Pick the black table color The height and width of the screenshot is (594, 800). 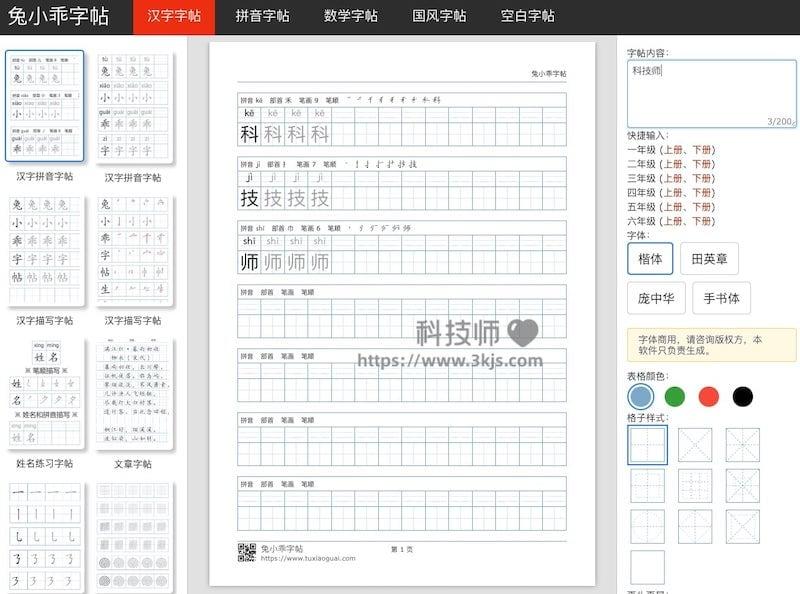click(x=742, y=397)
